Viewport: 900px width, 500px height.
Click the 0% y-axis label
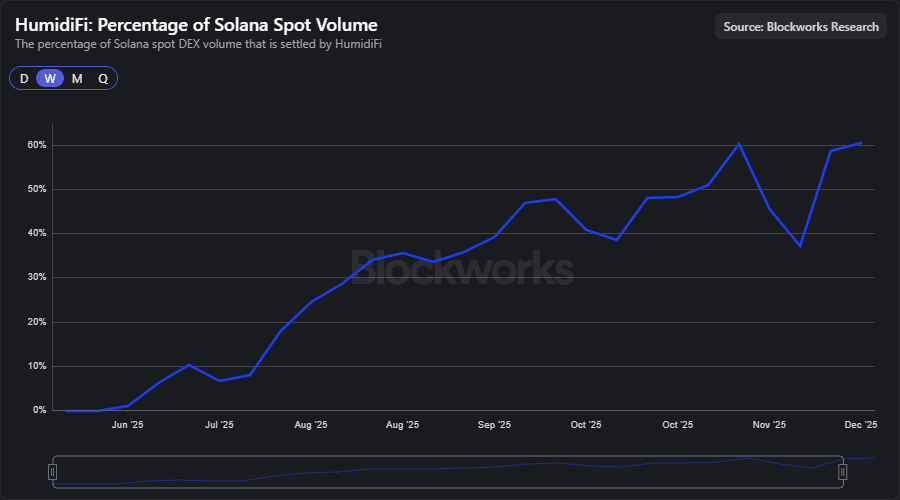(x=40, y=410)
